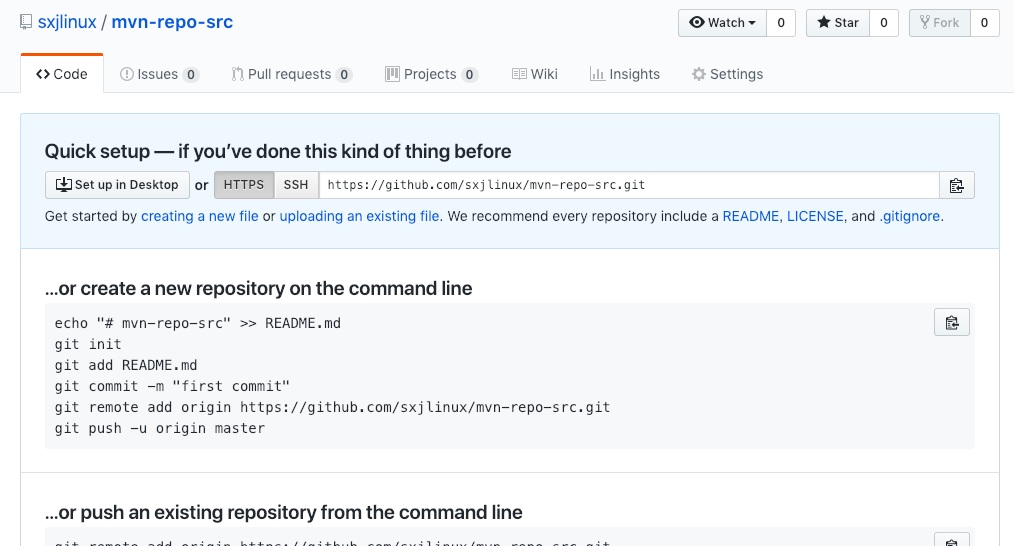The image size is (1014, 546).
Task: Click the eye icon in the Watch button
Action: click(696, 22)
